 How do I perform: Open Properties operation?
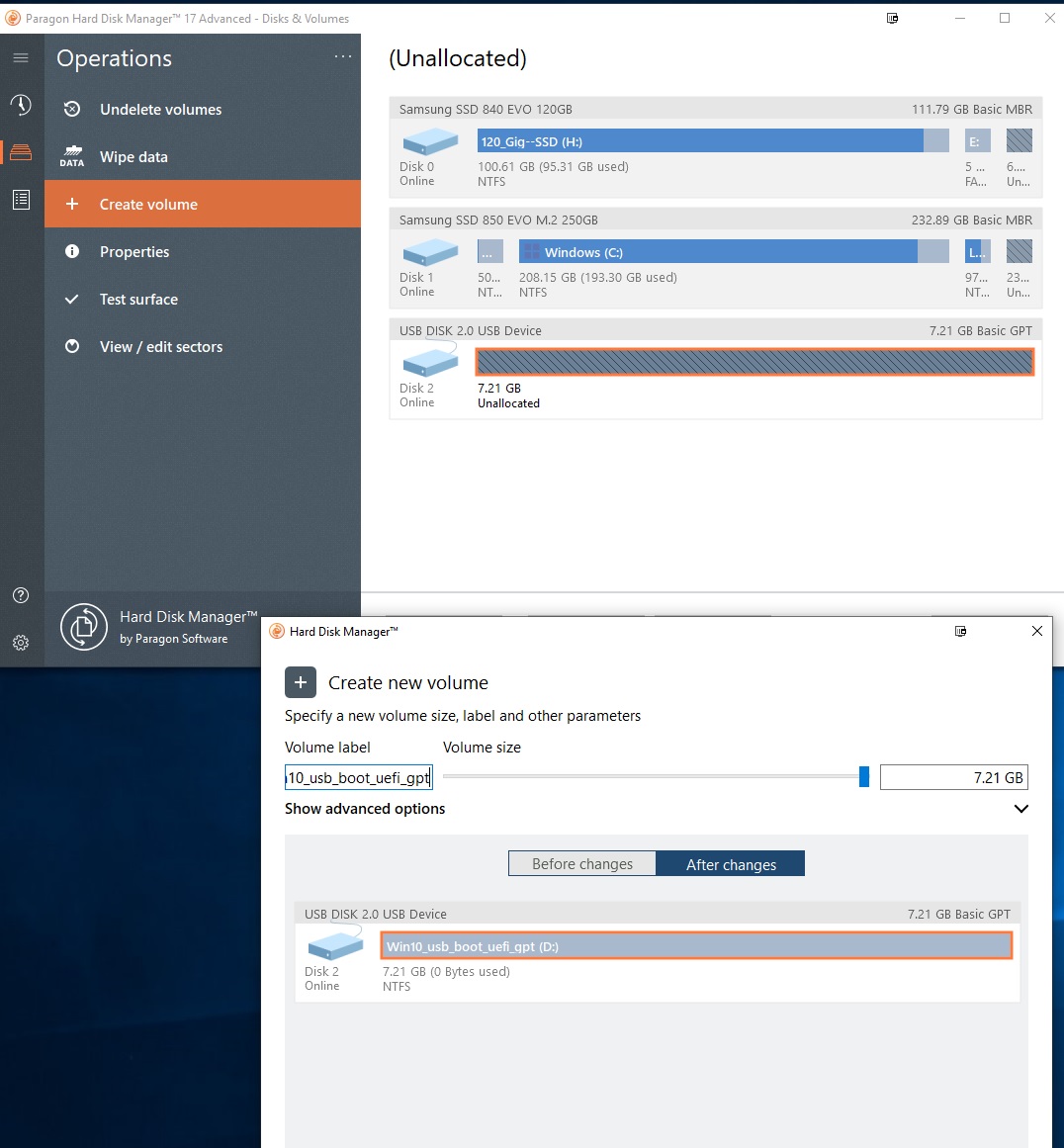pyautogui.click(x=202, y=251)
